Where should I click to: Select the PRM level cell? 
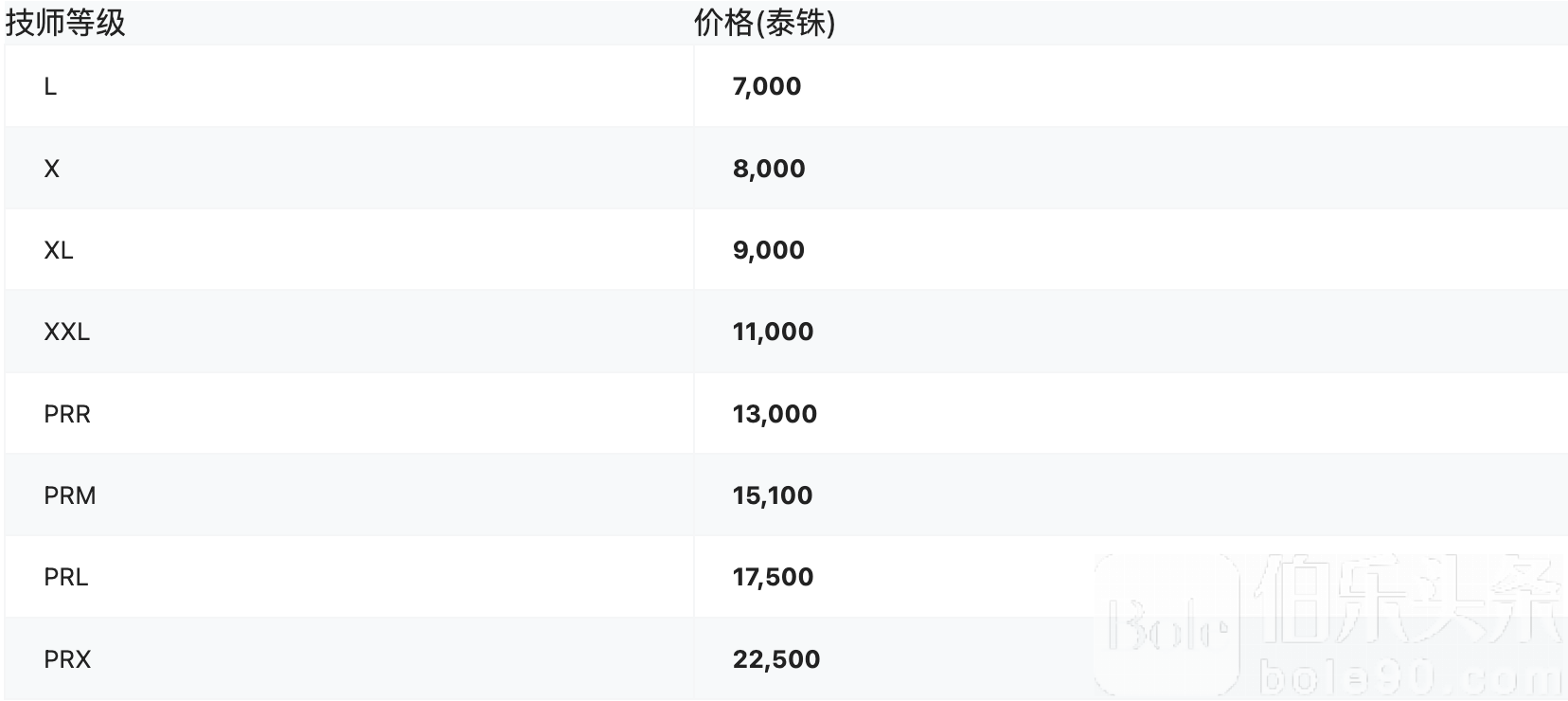tap(70, 495)
